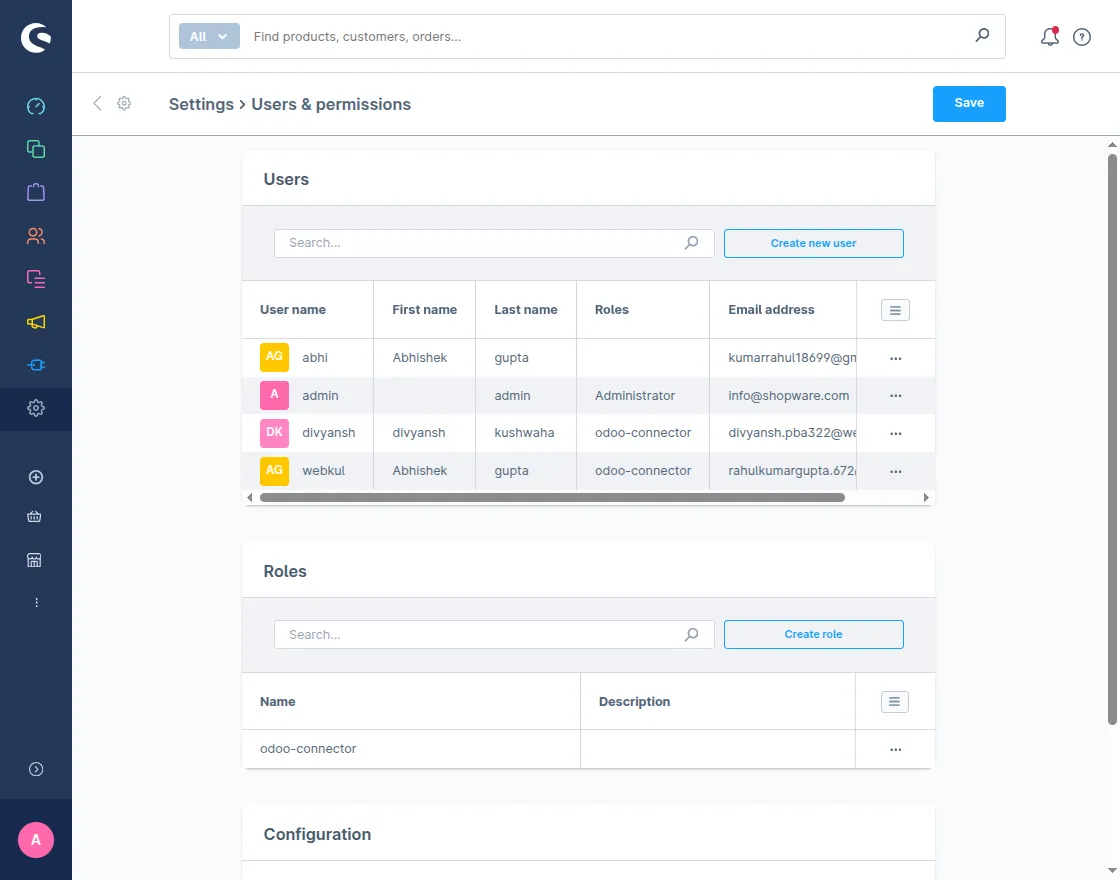Open the Customers people icon in sidebar
1120x880 pixels.
(36, 236)
